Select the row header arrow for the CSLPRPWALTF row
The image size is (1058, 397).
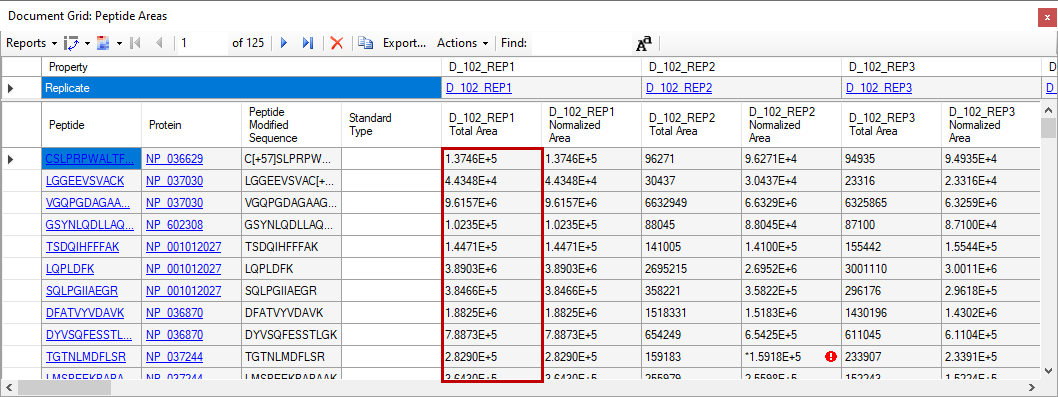tap(21, 159)
